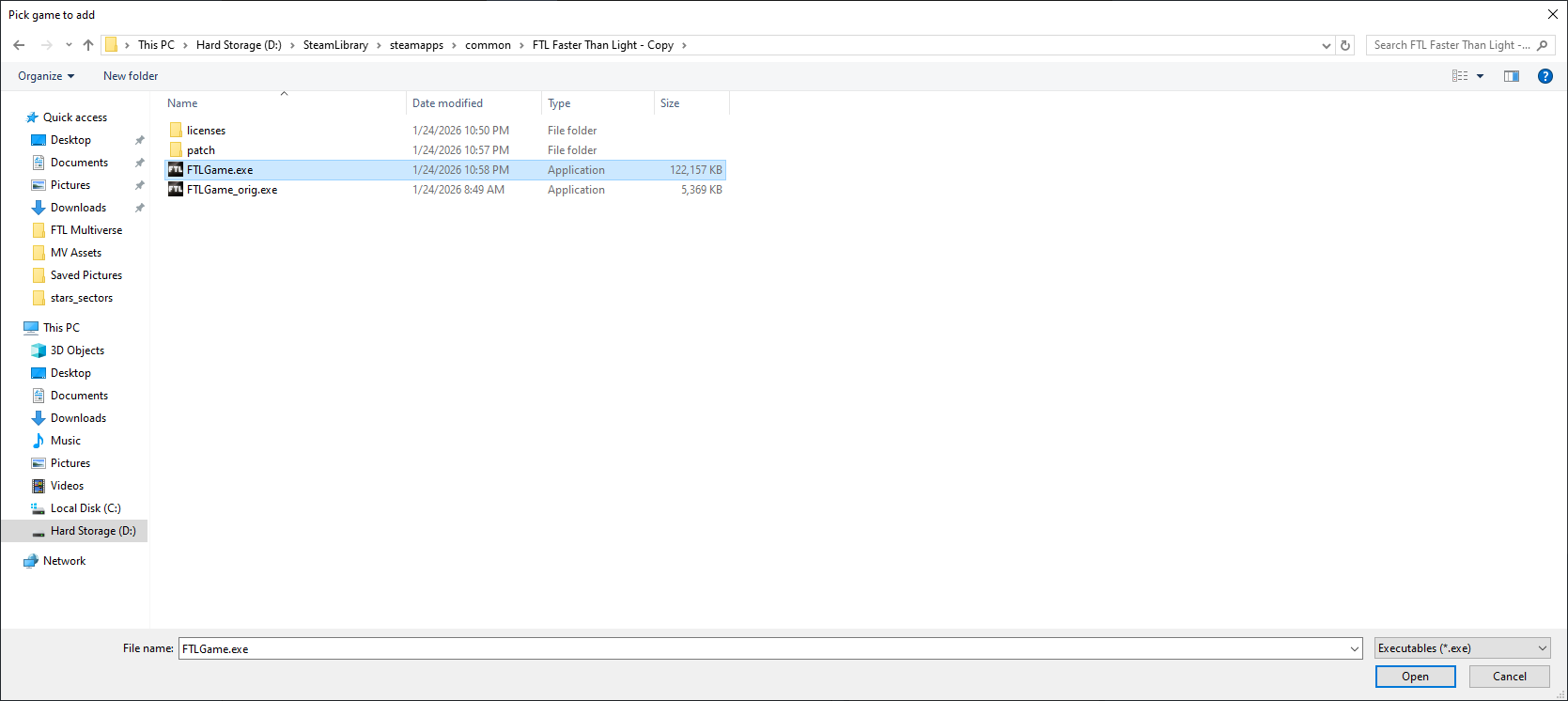The width and height of the screenshot is (1568, 701).
Task: Select Pictures under This PC
Action: click(70, 463)
